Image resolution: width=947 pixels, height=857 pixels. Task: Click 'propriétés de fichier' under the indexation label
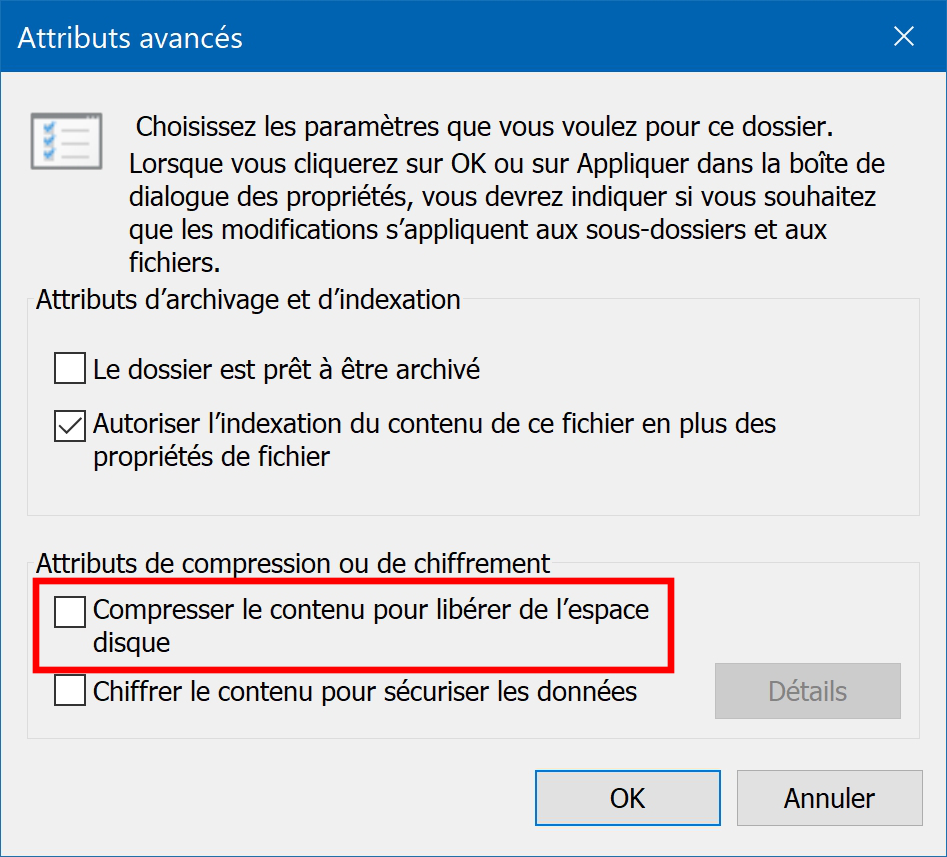[211, 457]
